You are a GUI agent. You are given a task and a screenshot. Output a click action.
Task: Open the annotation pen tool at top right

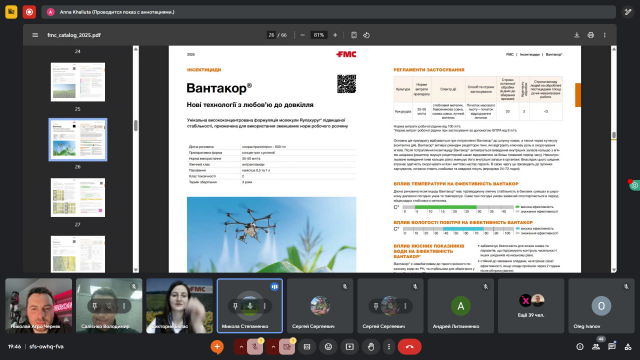click(628, 12)
